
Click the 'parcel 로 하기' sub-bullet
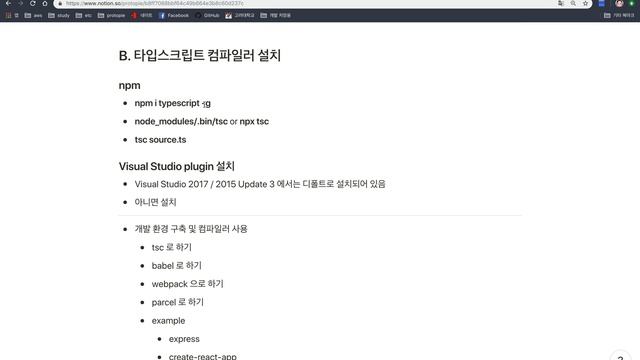(178, 302)
